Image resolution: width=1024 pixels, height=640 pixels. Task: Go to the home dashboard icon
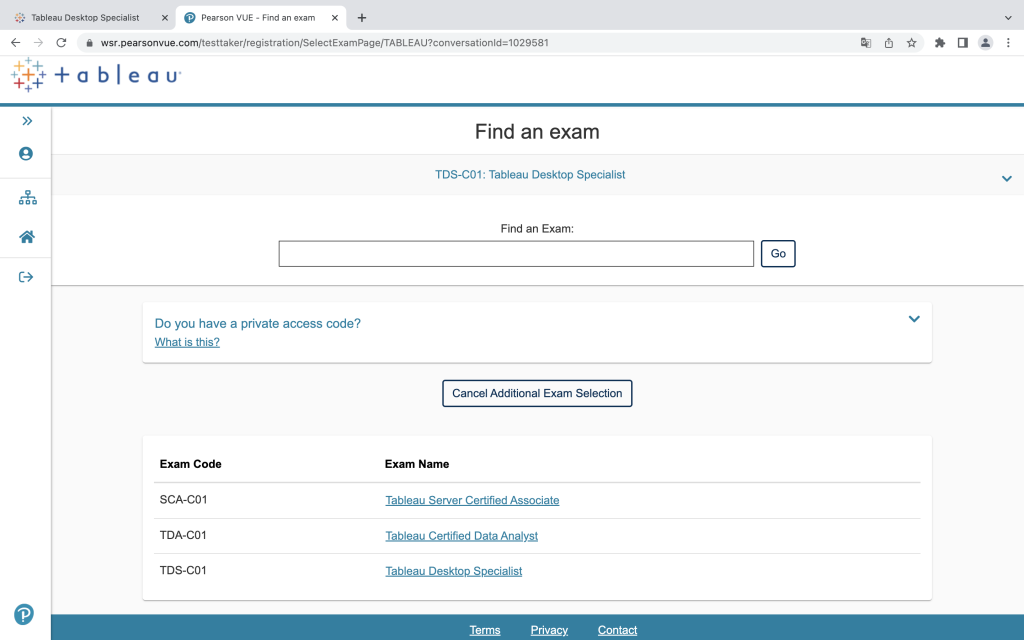[x=27, y=237]
